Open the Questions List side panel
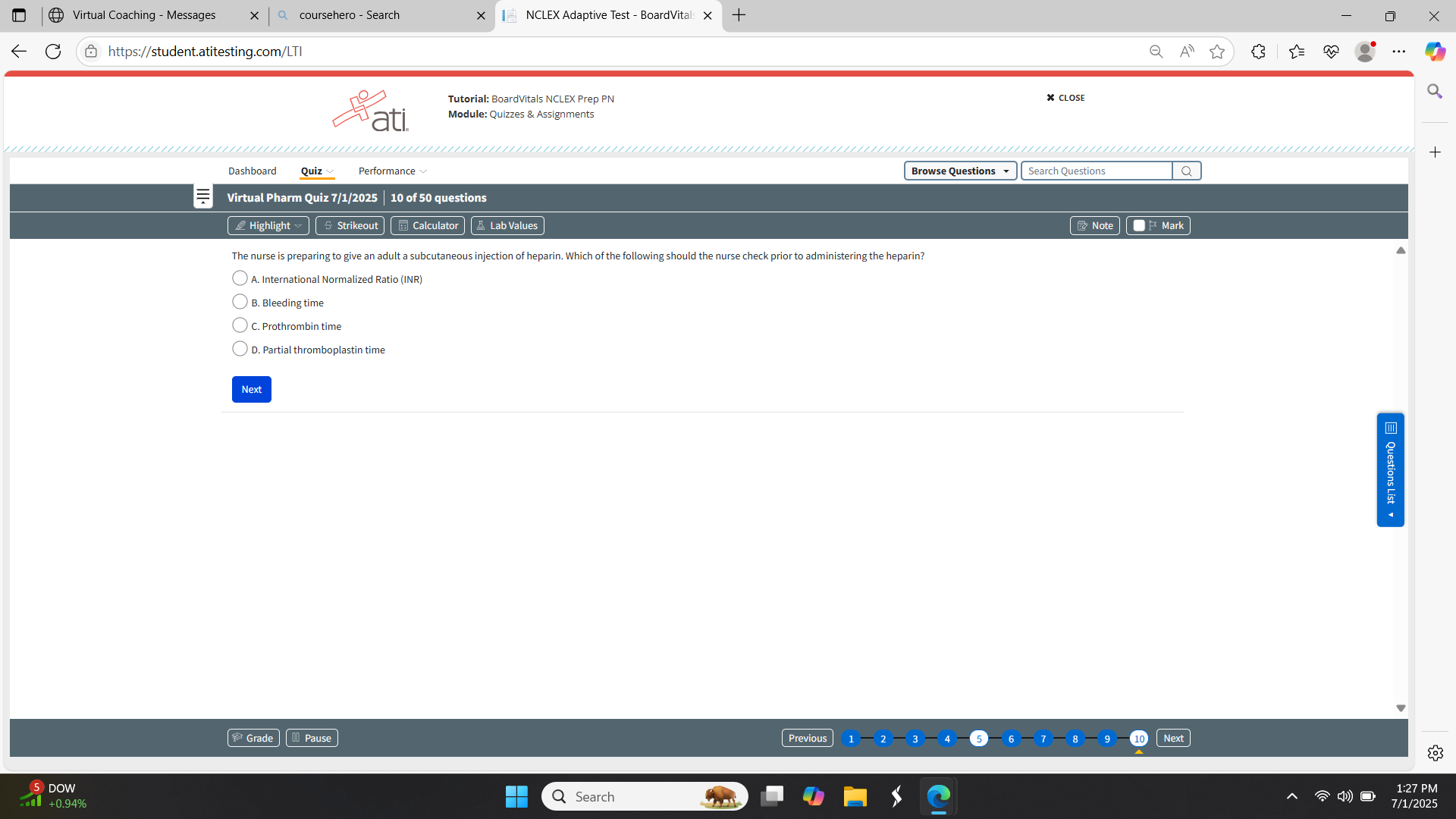 tap(1390, 469)
